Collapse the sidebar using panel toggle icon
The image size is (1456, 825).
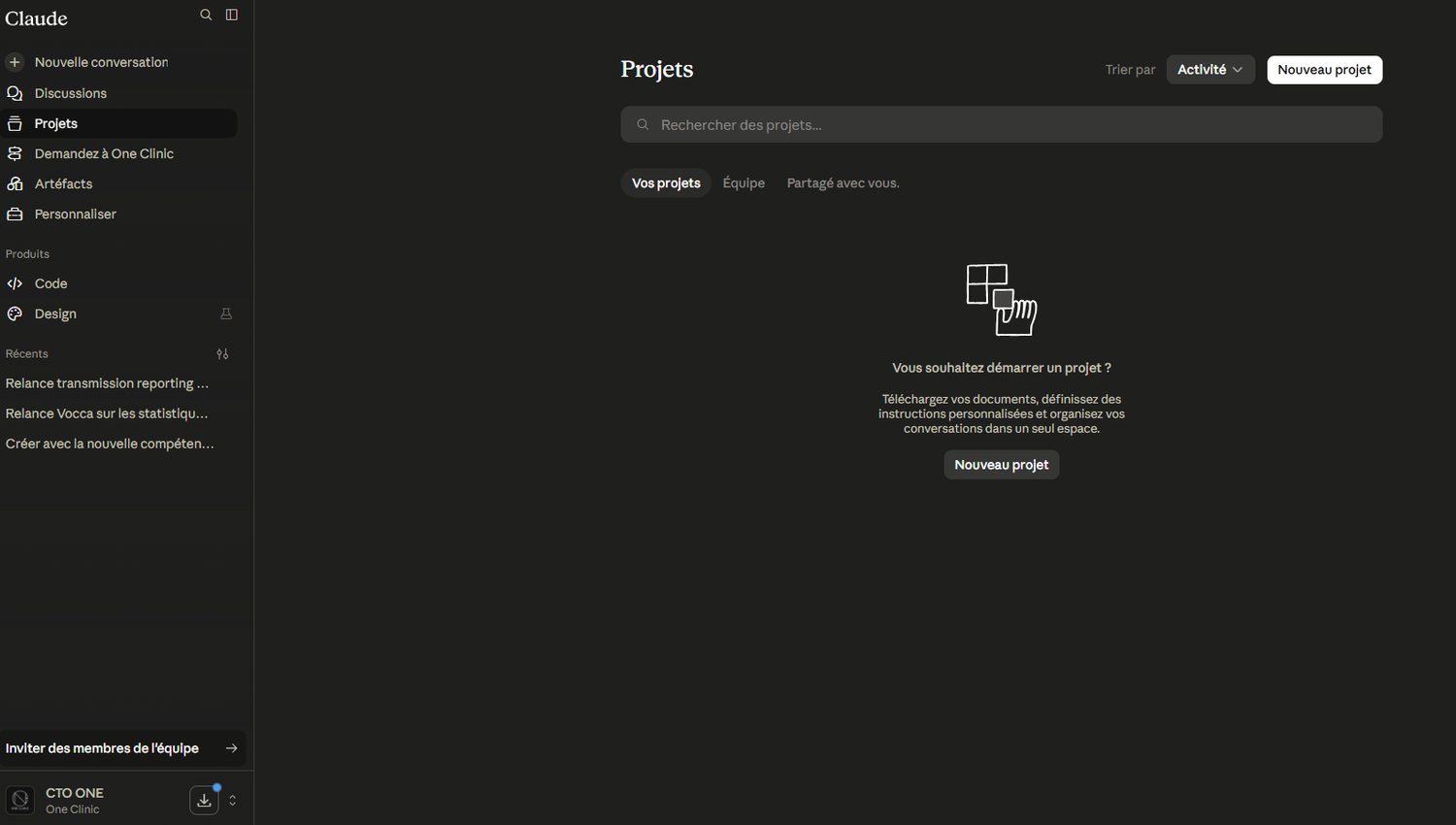tap(232, 15)
